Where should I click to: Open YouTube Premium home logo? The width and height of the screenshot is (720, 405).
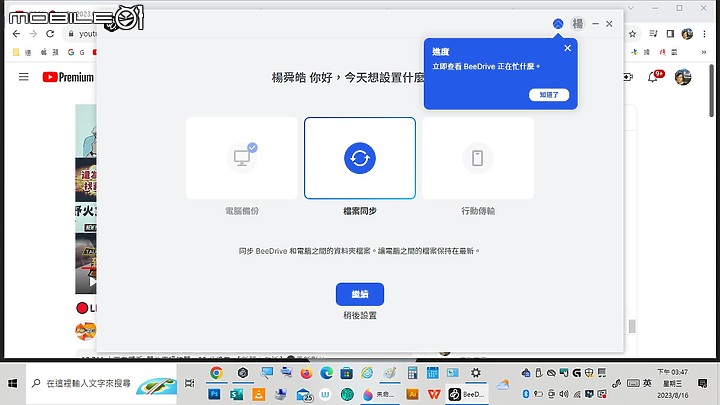[68, 77]
